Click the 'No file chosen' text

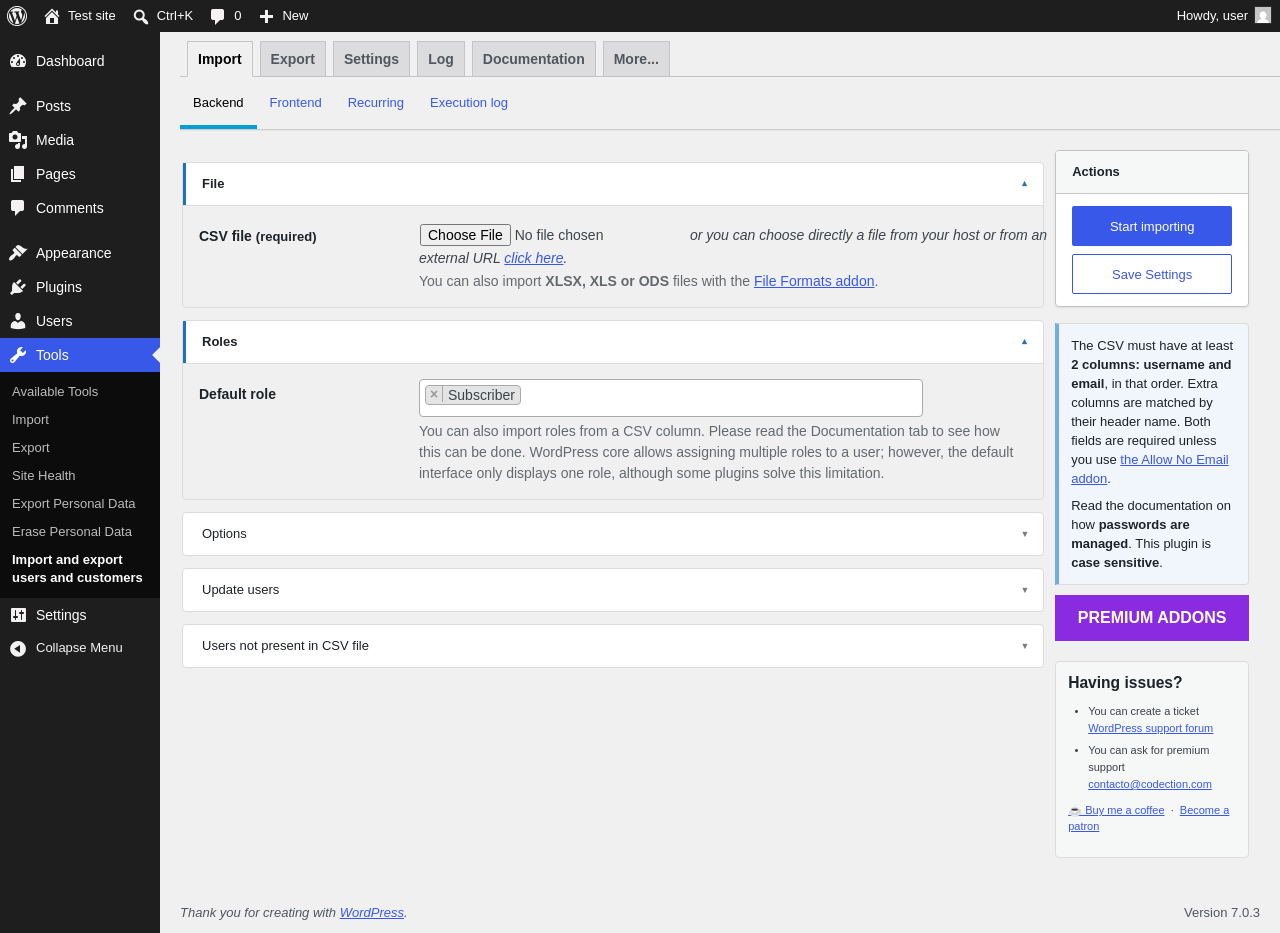(559, 235)
